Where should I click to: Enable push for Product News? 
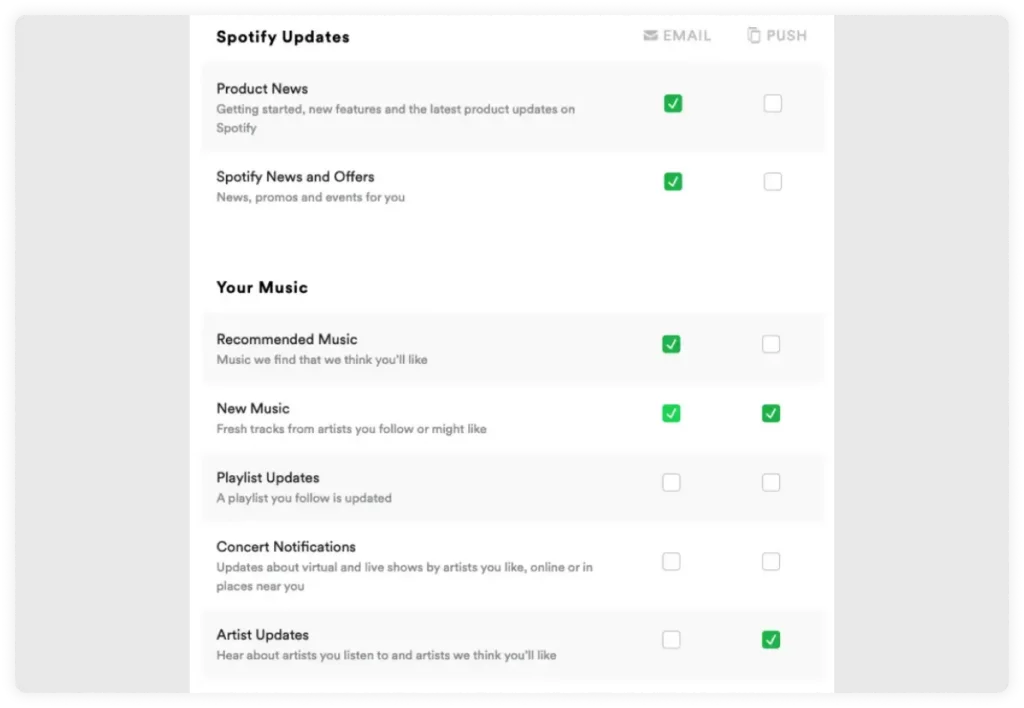(773, 103)
